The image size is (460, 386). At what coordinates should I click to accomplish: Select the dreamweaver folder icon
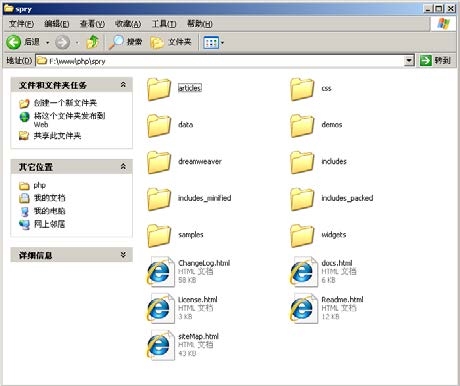[x=159, y=162]
